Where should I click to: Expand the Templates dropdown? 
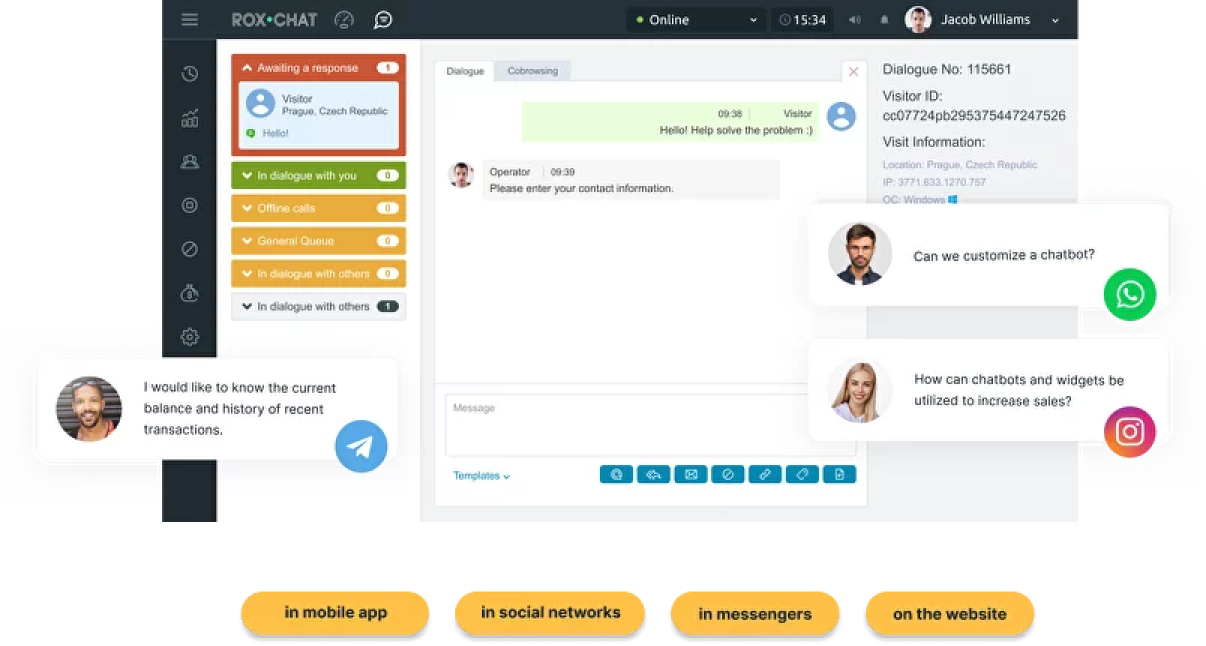coord(481,476)
